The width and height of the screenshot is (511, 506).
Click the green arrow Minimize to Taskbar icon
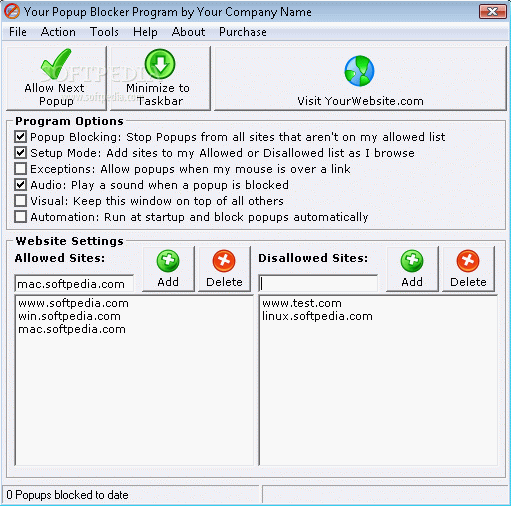pos(160,64)
